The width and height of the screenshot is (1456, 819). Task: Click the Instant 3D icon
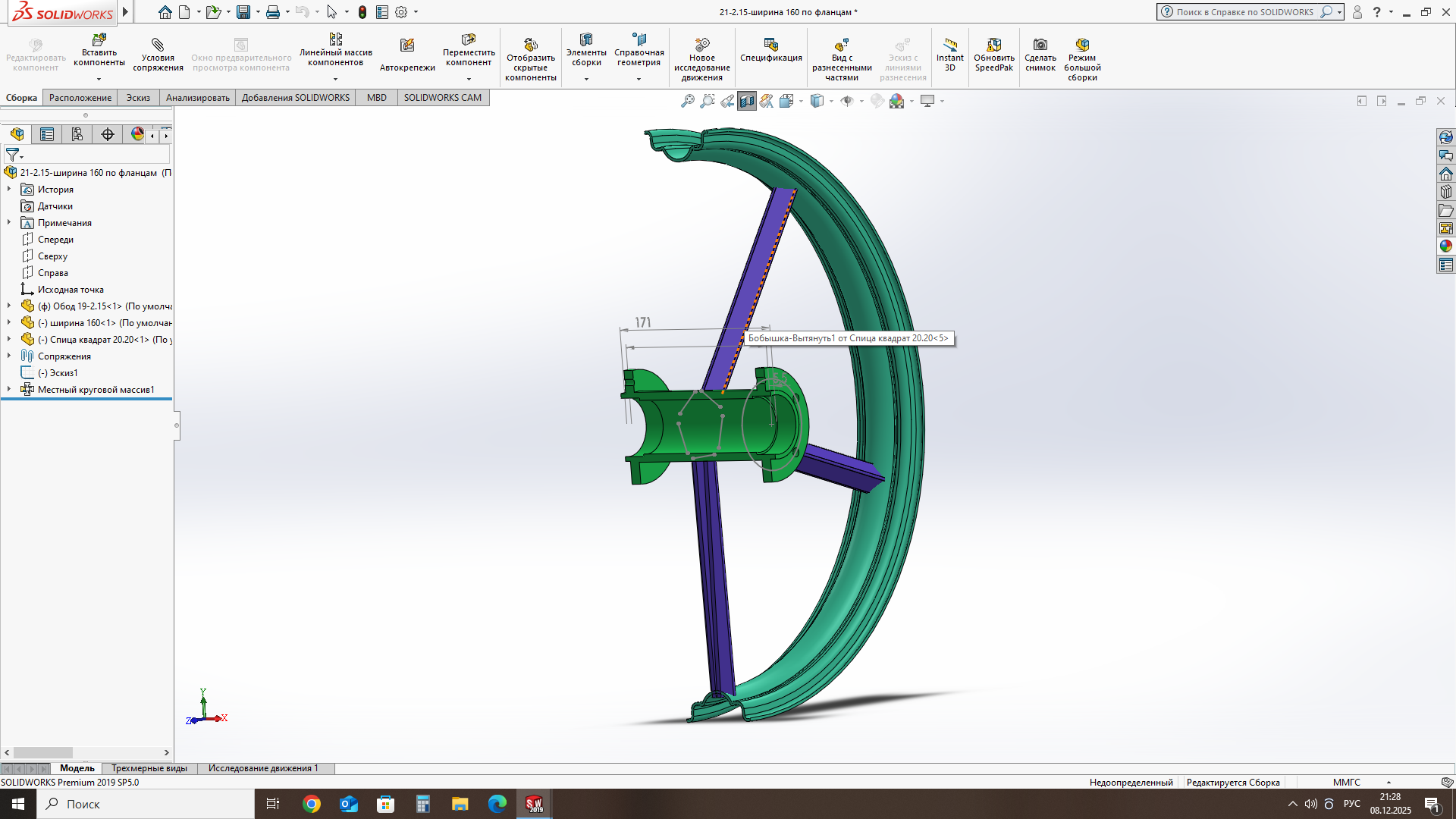(x=949, y=55)
